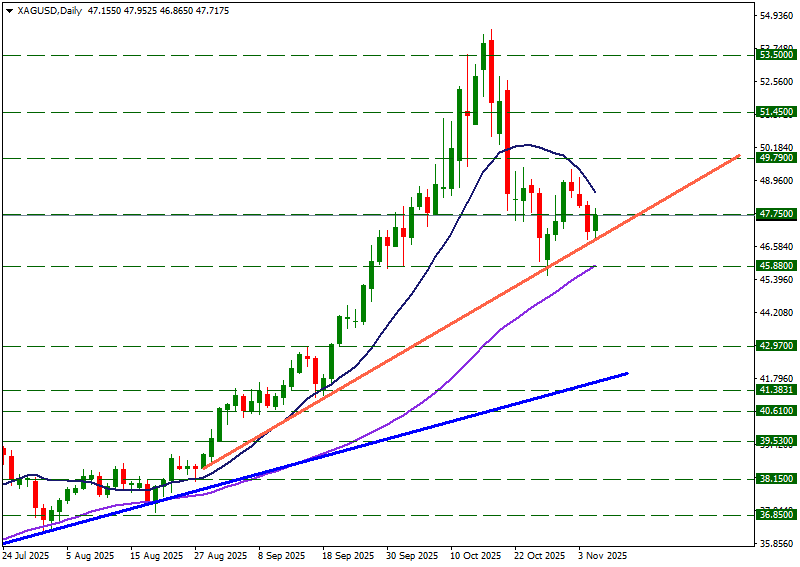This screenshot has width=800, height=567.
Task: Click the 24 Jul 2025 date label
Action: [25, 555]
